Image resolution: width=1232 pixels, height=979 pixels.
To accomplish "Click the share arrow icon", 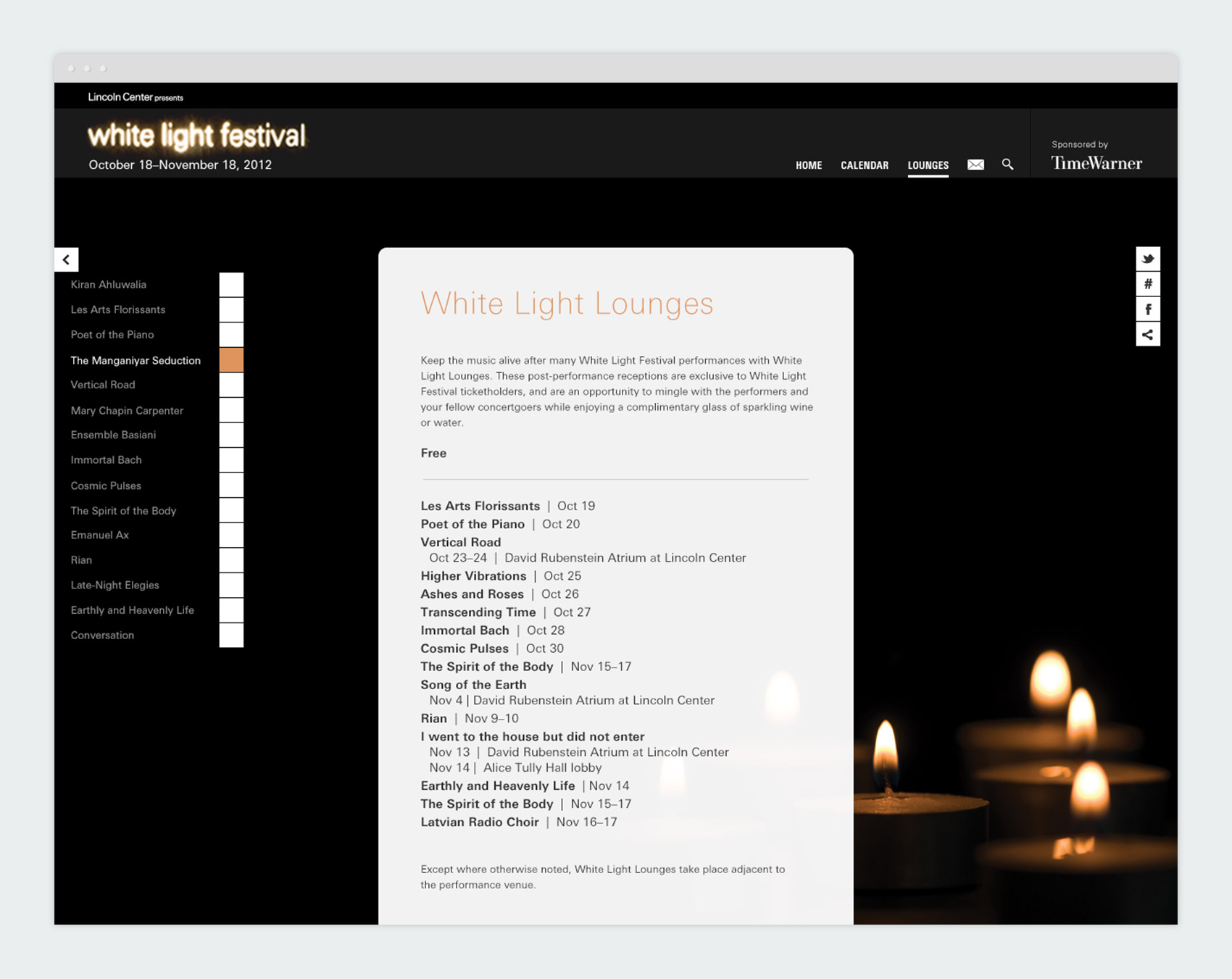I will pos(1148,335).
